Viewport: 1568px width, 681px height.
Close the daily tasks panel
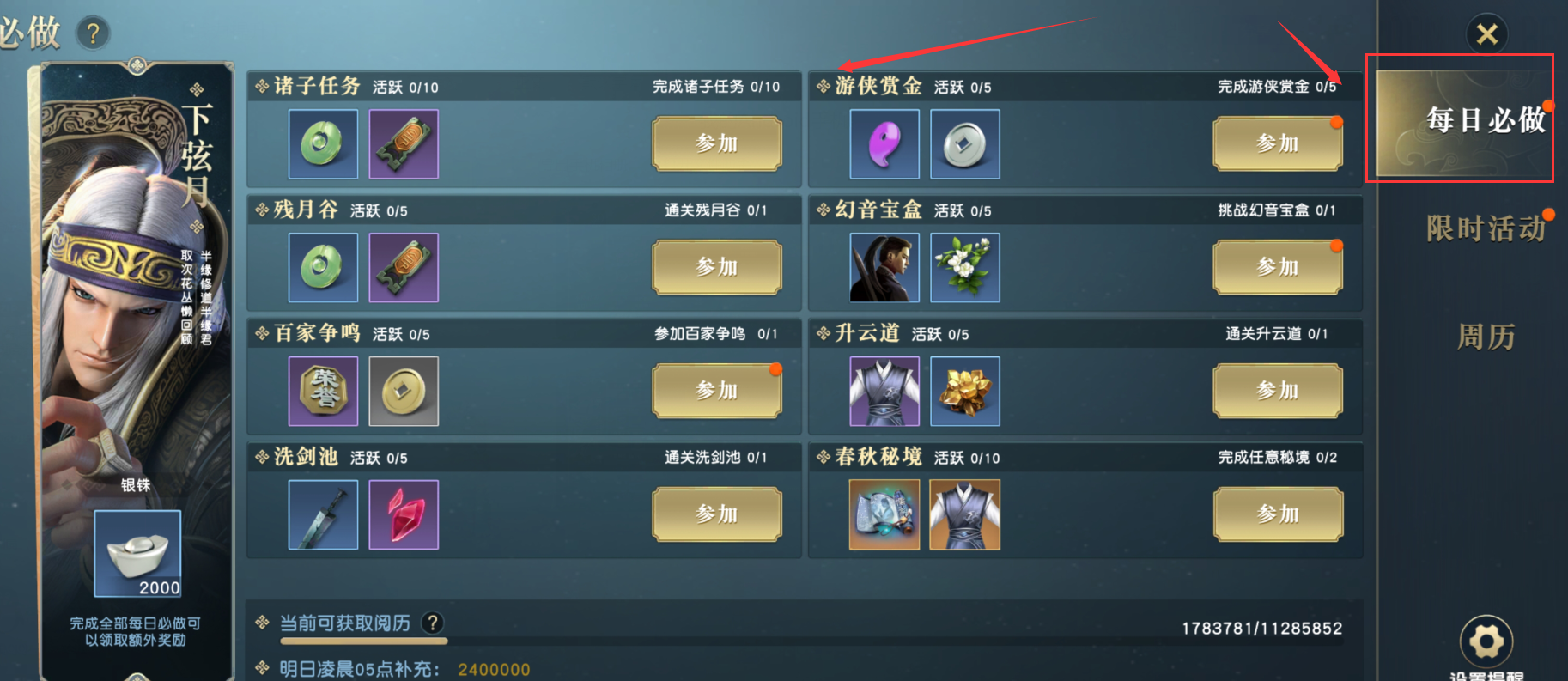click(1487, 34)
